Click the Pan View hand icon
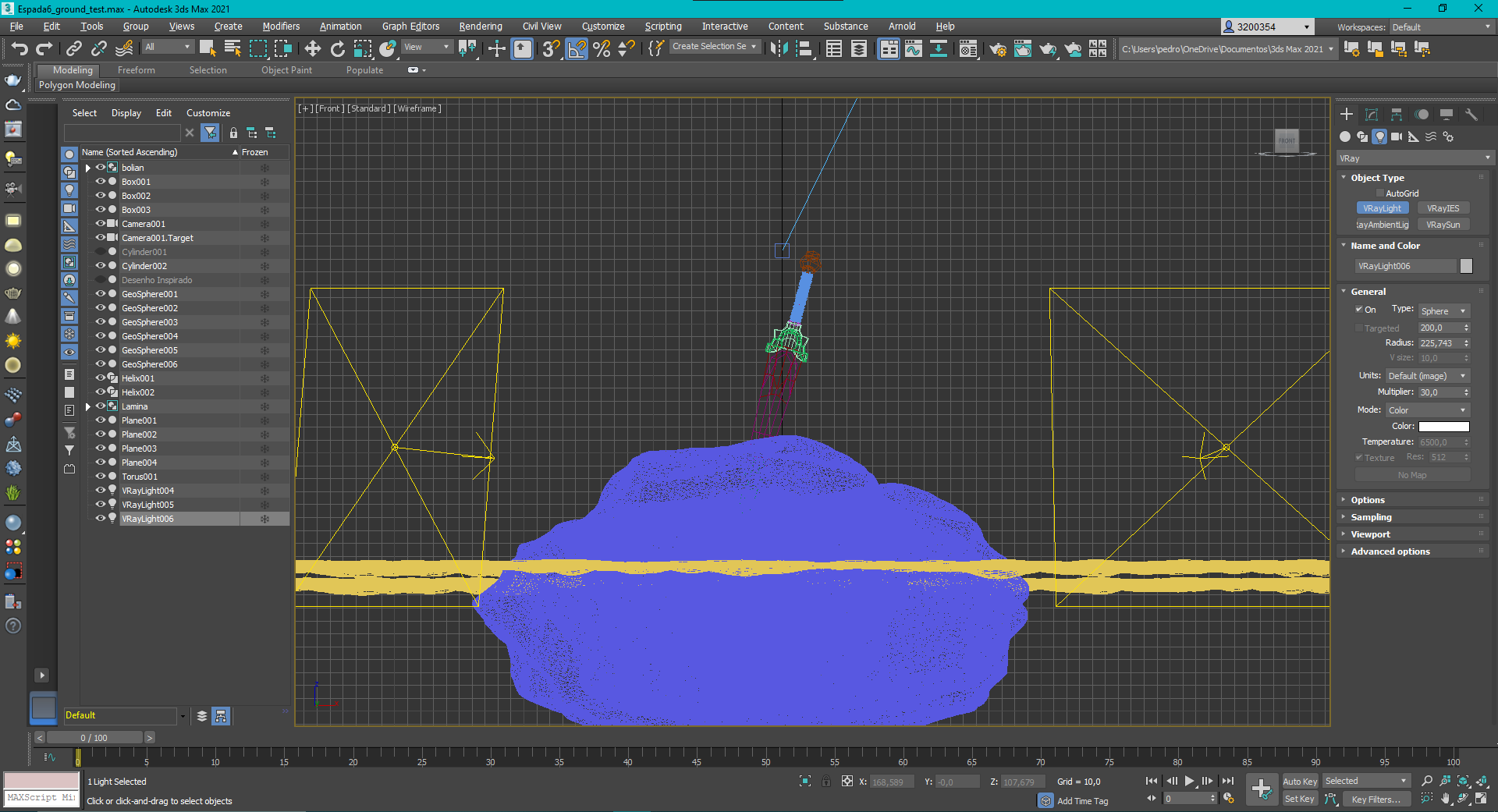The width and height of the screenshot is (1498, 812). coord(1445,799)
